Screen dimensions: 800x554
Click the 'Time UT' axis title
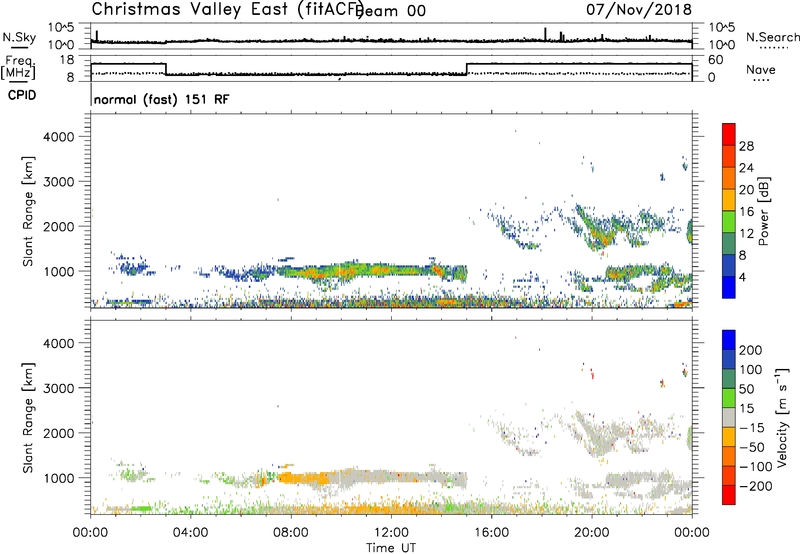(x=391, y=548)
